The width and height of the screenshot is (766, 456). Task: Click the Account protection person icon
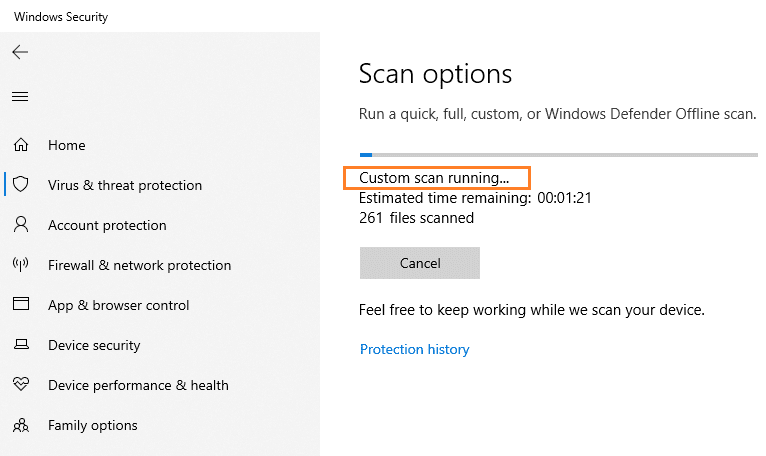(x=21, y=224)
